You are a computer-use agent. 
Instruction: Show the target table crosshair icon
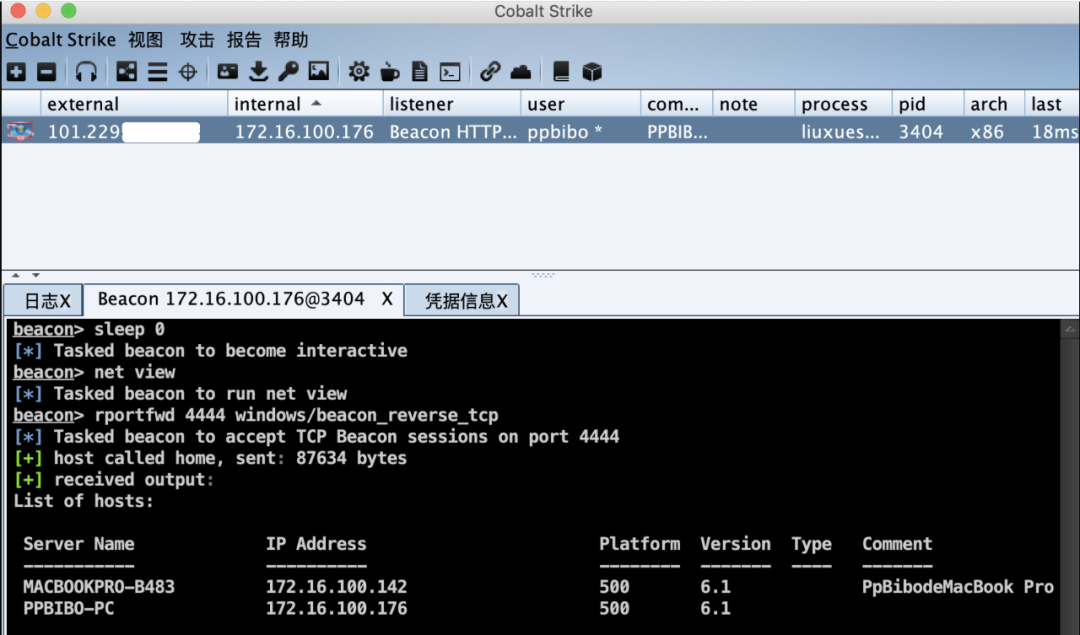coord(187,72)
